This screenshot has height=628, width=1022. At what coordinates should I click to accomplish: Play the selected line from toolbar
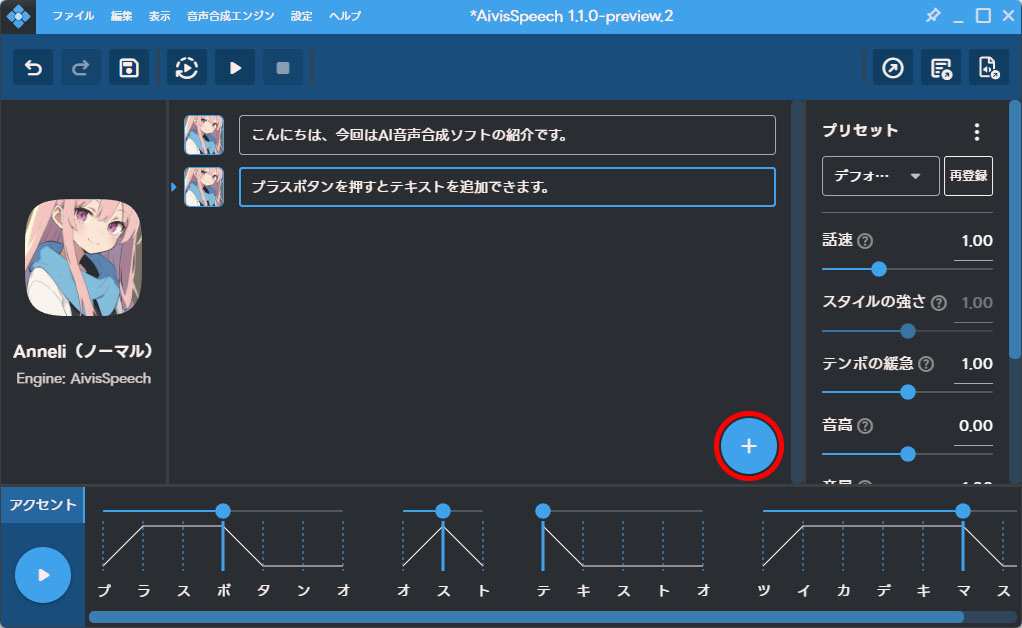tap(235, 67)
